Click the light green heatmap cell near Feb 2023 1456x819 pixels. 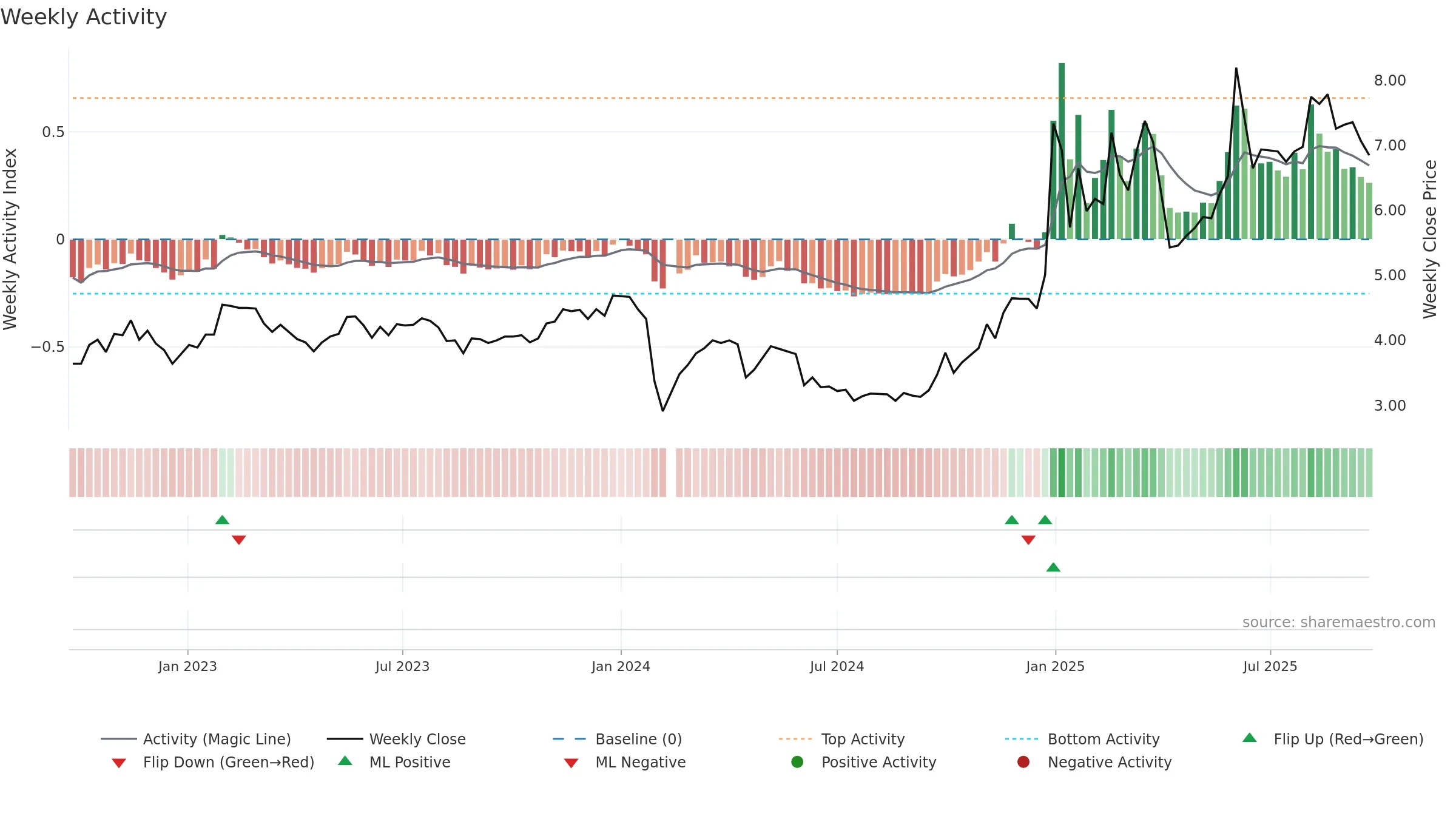222,473
